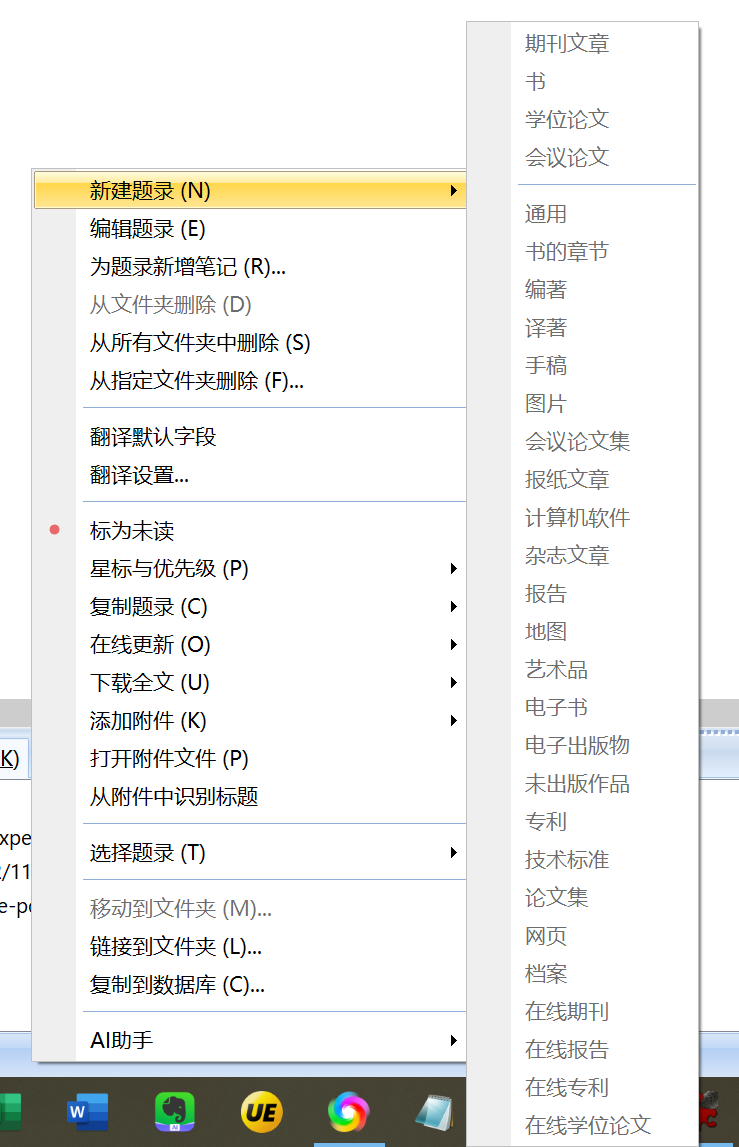This screenshot has width=739, height=1147.
Task: Open the Notepad icon in the taskbar
Action: pyautogui.click(x=434, y=1111)
